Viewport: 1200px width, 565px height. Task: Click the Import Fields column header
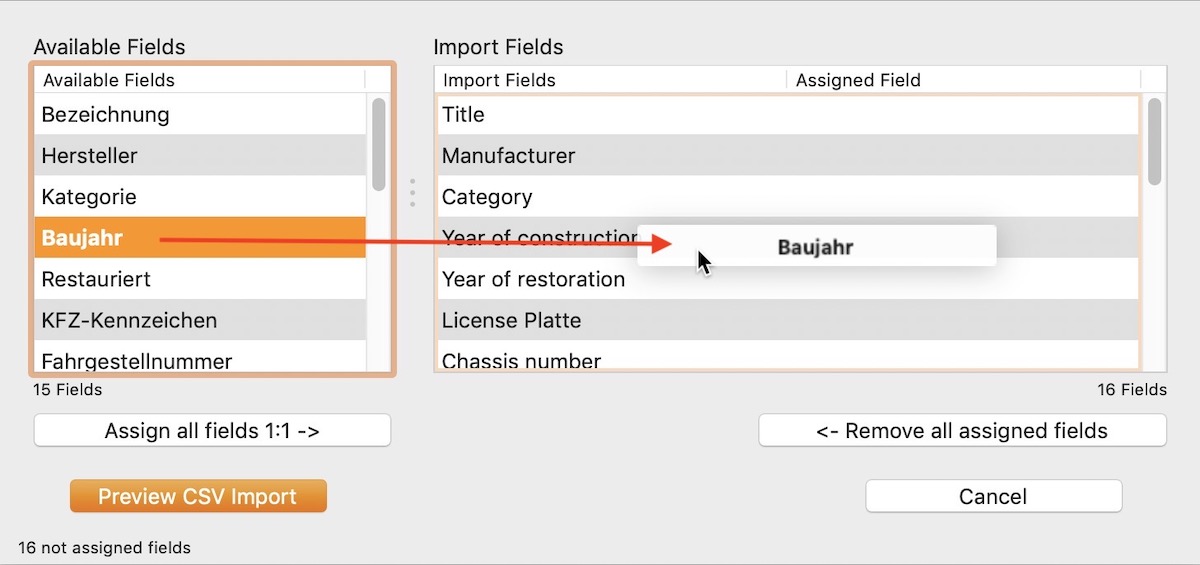pyautogui.click(x=611, y=80)
